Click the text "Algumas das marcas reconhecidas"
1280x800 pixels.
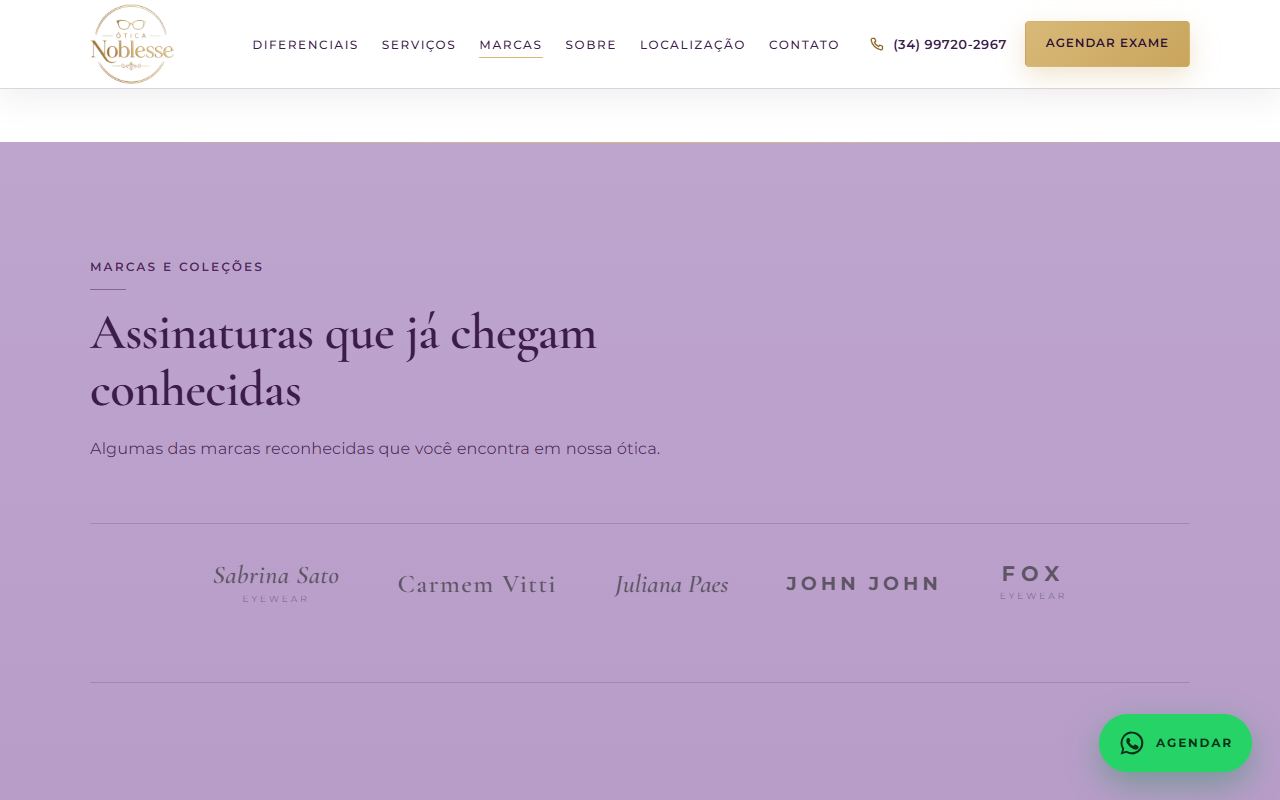coord(232,449)
